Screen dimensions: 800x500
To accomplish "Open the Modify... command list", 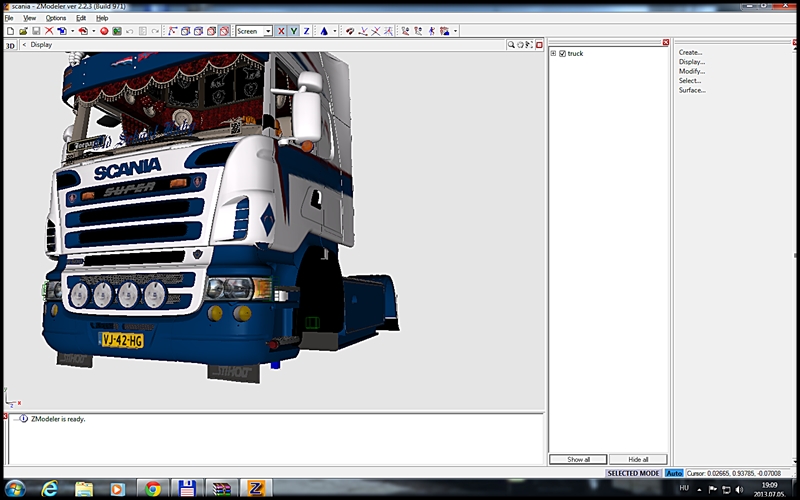I will click(692, 71).
